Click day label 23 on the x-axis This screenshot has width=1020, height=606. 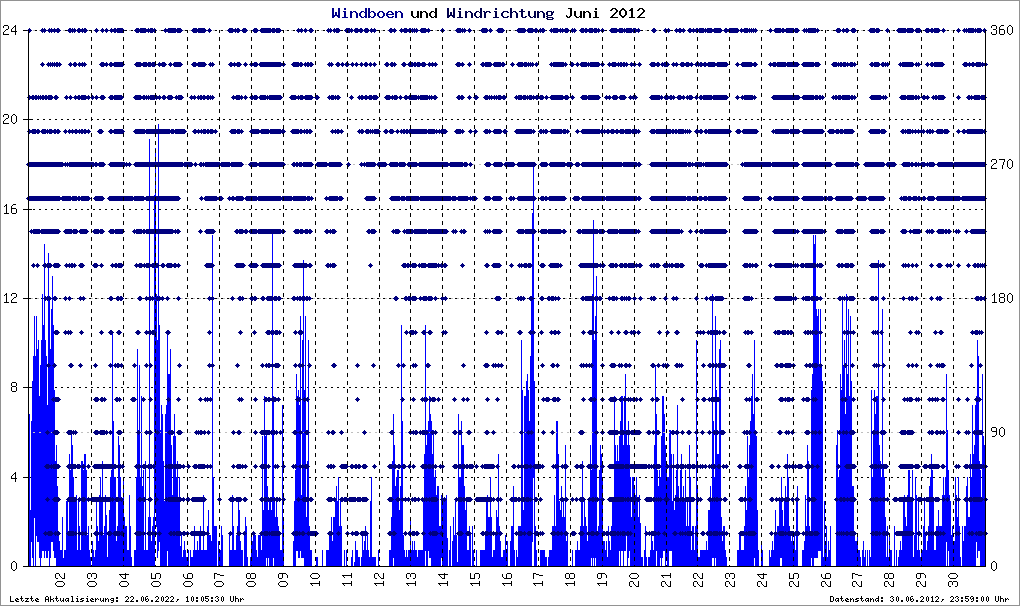click(x=729, y=579)
